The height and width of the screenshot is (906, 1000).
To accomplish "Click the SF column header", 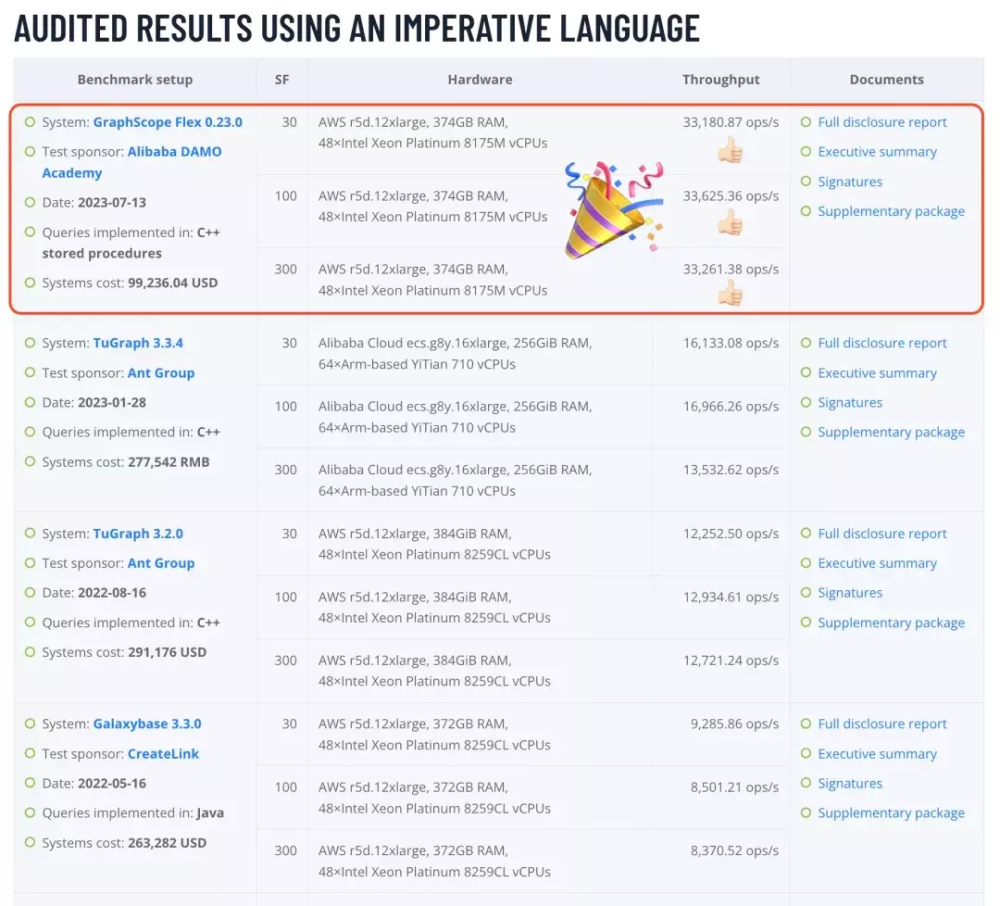I will pyautogui.click(x=282, y=80).
